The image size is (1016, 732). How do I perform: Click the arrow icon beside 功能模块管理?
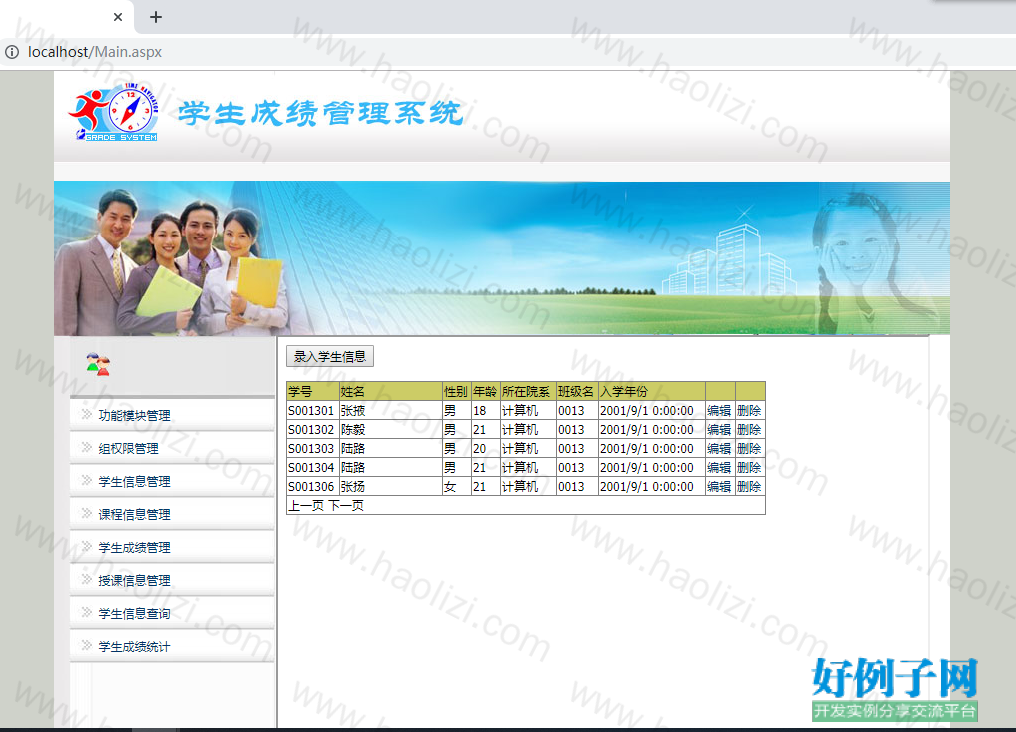(86, 414)
